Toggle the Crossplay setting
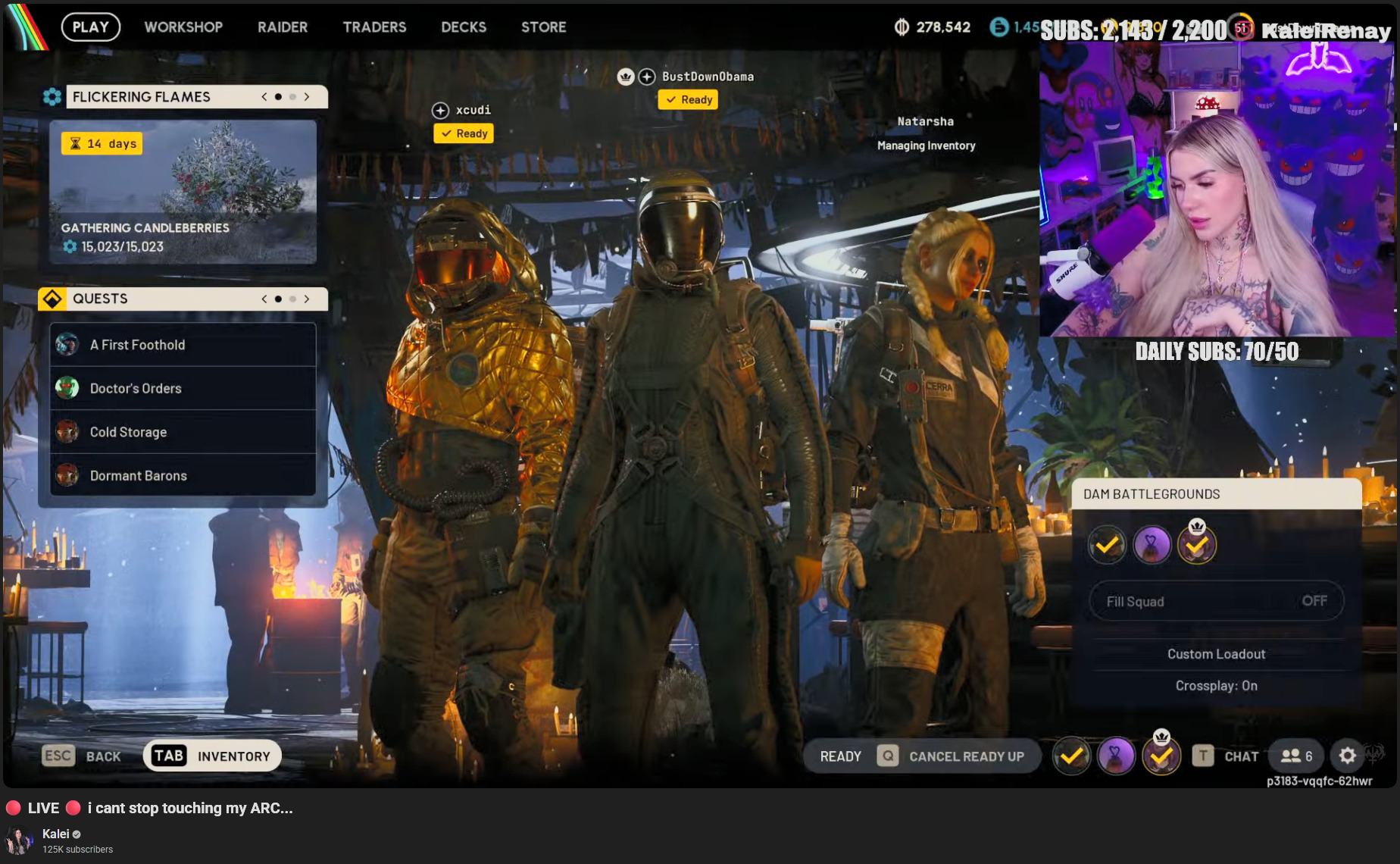 [1217, 686]
